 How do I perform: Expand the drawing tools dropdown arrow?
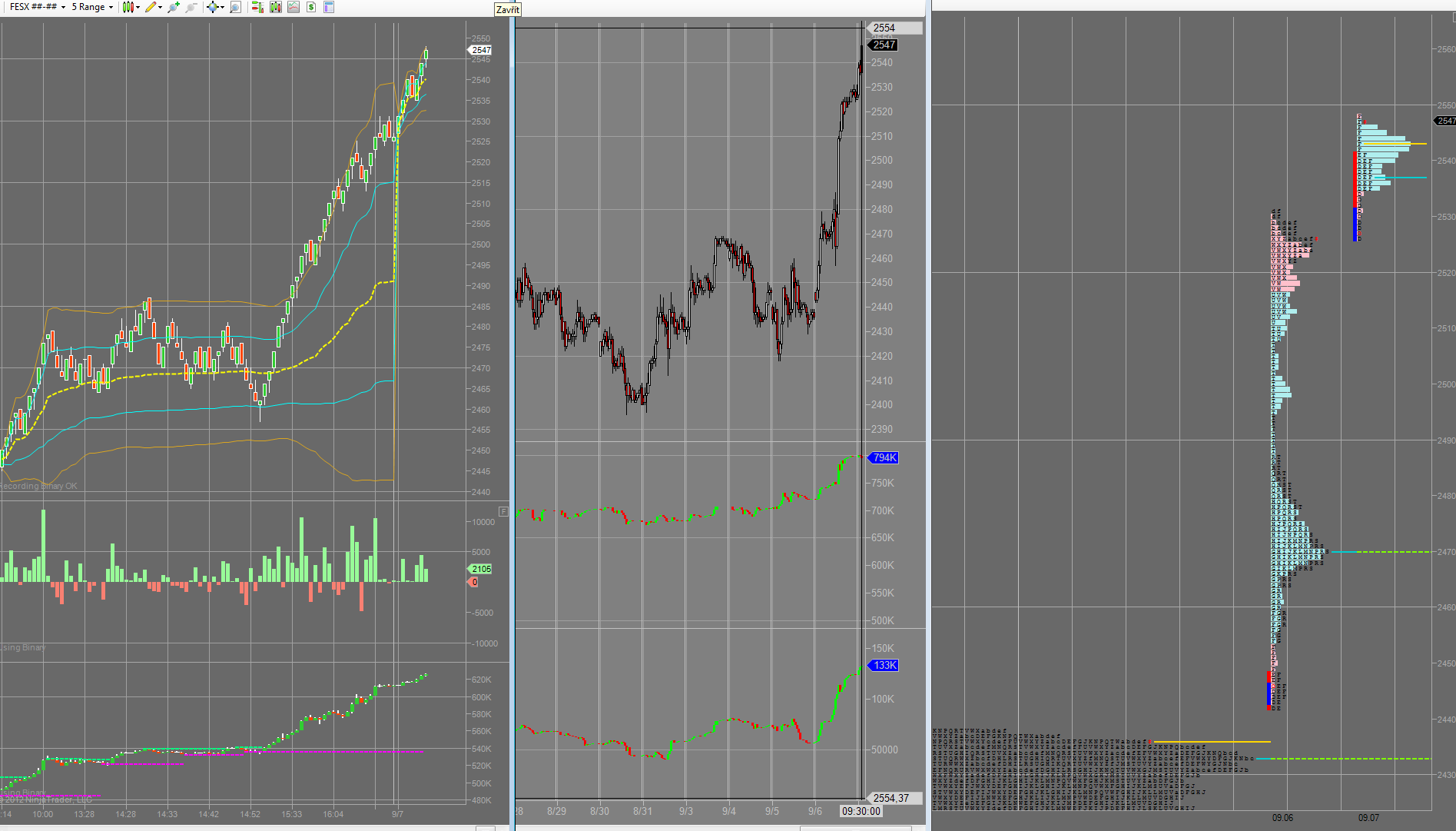tap(160, 7)
